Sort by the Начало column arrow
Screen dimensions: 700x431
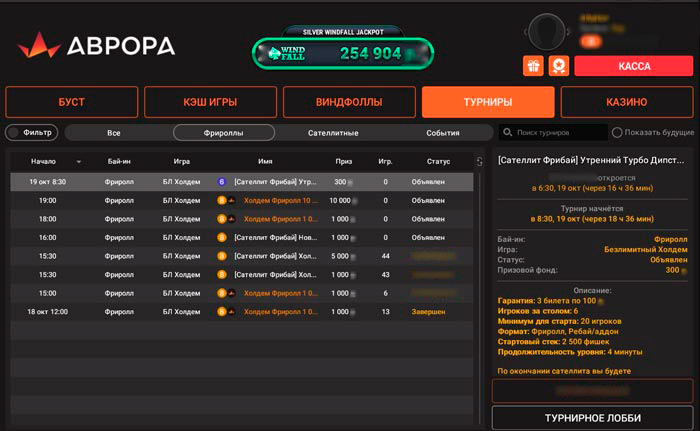point(79,162)
